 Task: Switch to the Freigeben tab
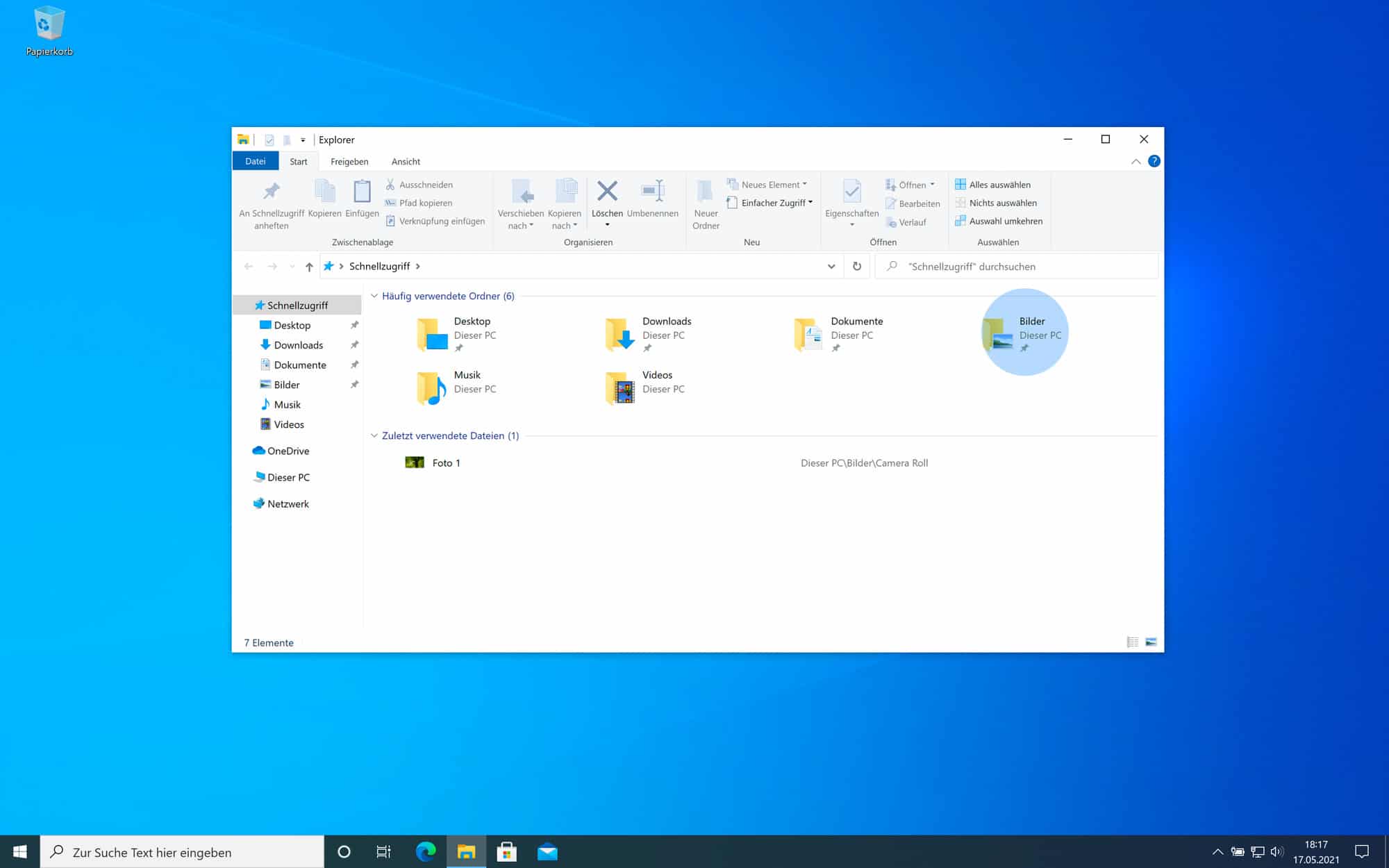click(349, 161)
